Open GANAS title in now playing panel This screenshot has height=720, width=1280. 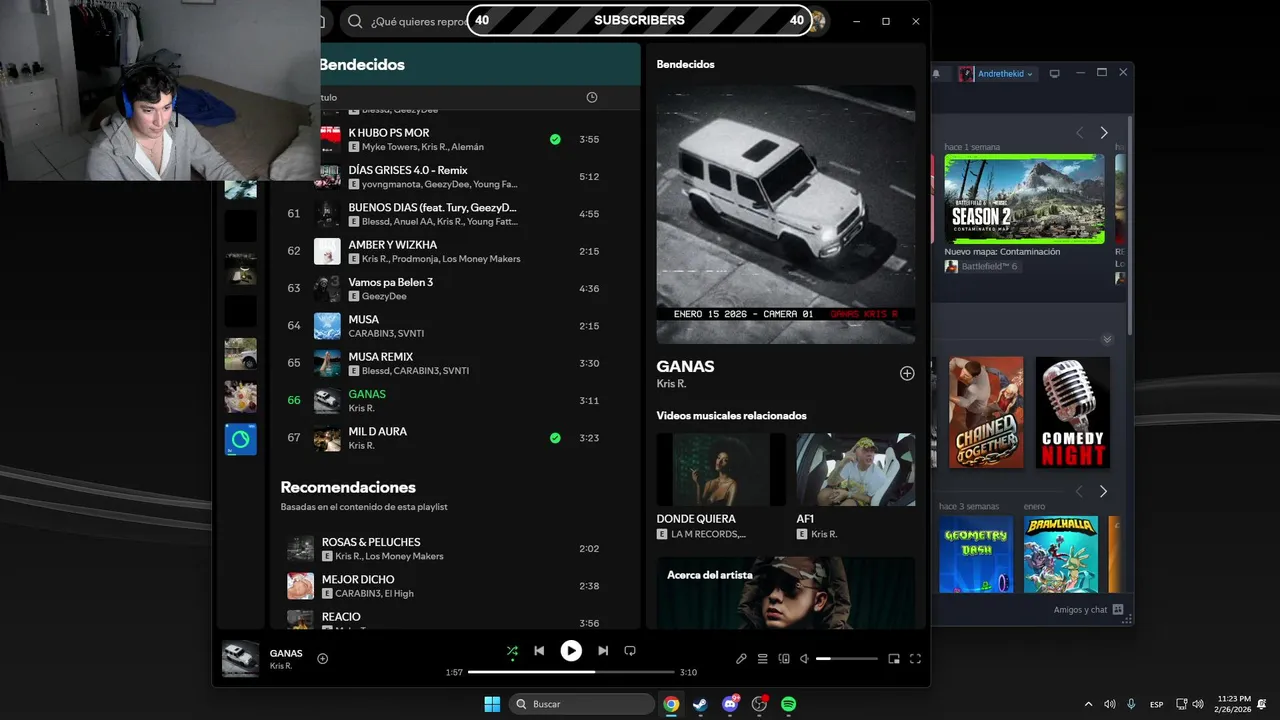[685, 366]
